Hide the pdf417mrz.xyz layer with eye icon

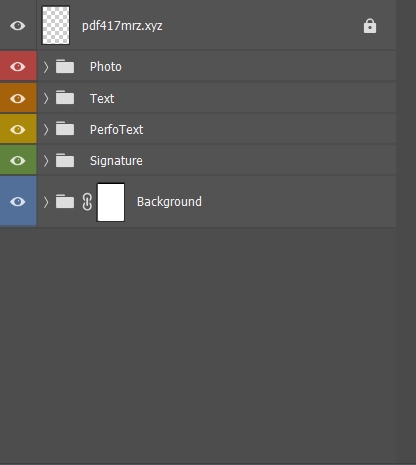pyautogui.click(x=18, y=26)
